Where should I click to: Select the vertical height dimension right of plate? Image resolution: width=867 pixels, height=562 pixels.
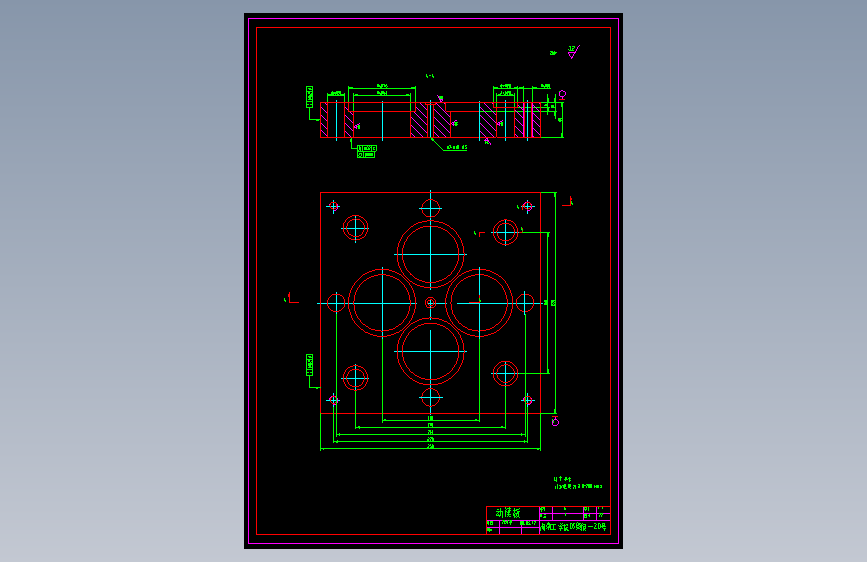pos(553,303)
